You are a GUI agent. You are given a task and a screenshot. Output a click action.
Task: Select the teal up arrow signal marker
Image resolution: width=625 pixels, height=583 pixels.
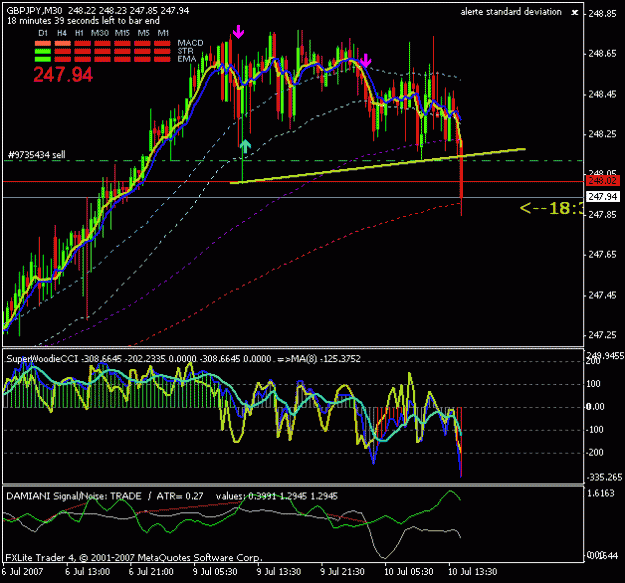(x=245, y=146)
